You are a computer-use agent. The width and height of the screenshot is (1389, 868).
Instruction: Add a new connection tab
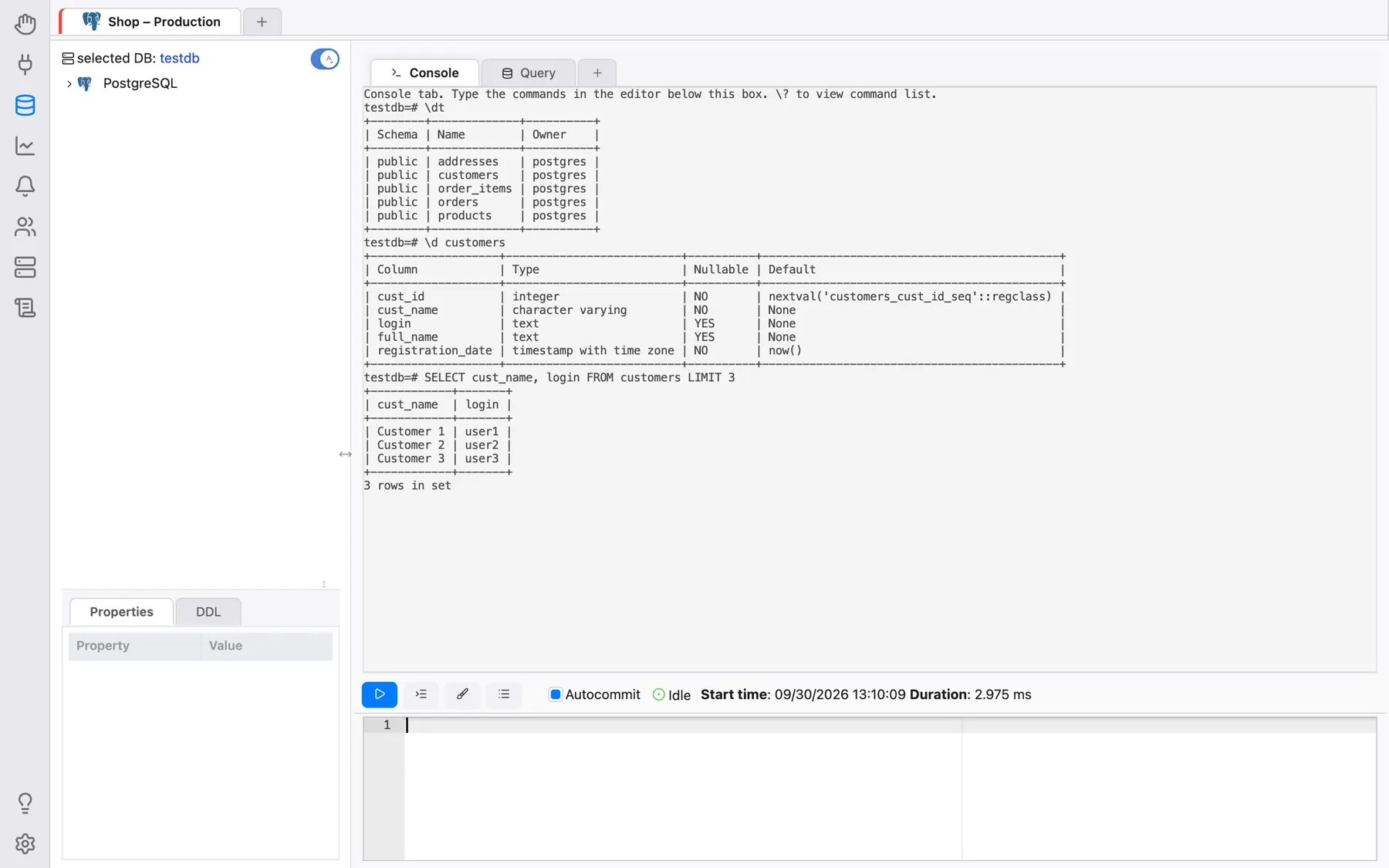(x=262, y=22)
